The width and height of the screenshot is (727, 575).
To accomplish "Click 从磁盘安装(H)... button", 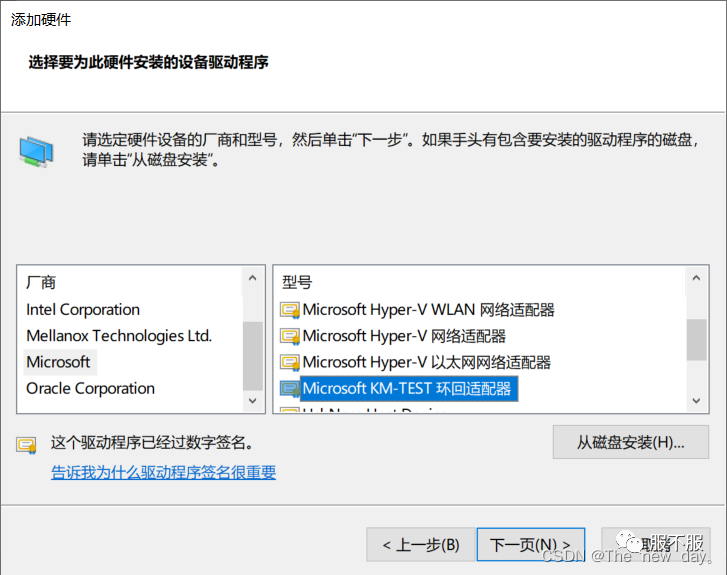I will pos(631,442).
